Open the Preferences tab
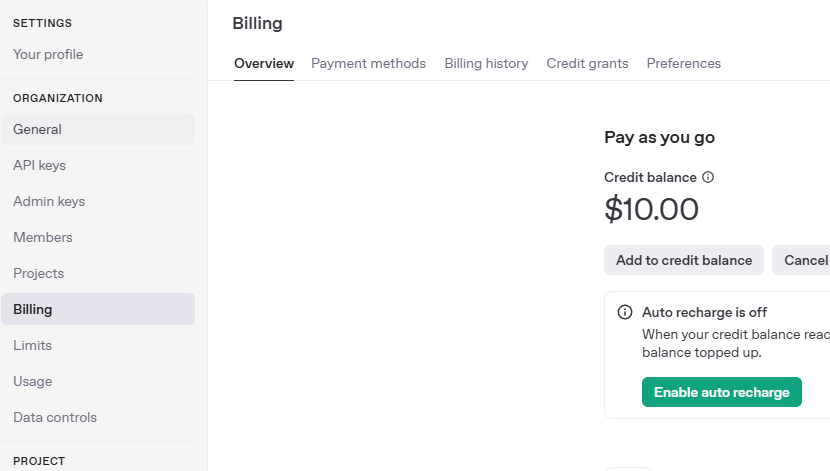The image size is (830, 471). click(683, 63)
